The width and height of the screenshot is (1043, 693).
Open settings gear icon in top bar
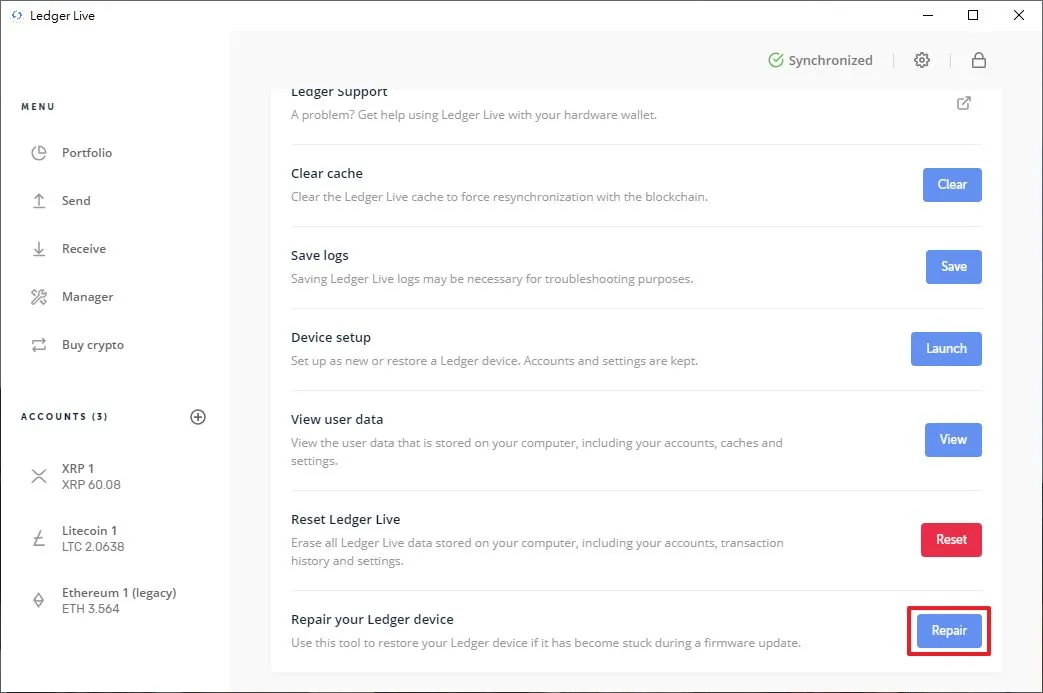point(921,61)
